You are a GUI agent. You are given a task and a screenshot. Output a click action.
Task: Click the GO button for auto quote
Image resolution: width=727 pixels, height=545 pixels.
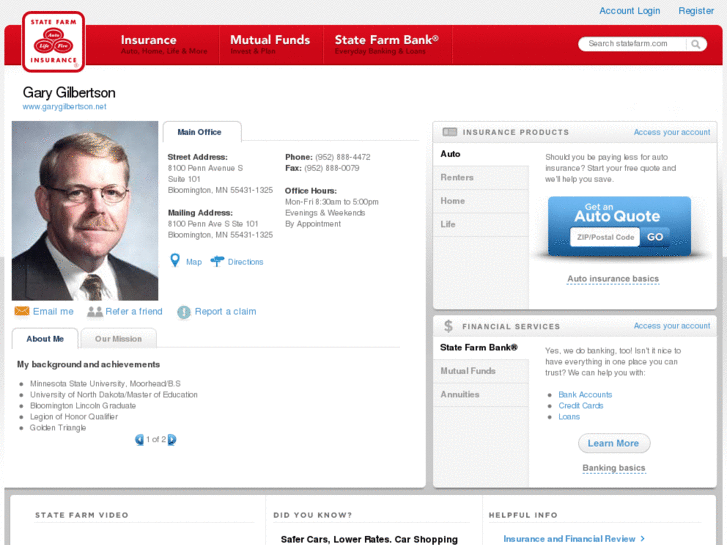[655, 237]
